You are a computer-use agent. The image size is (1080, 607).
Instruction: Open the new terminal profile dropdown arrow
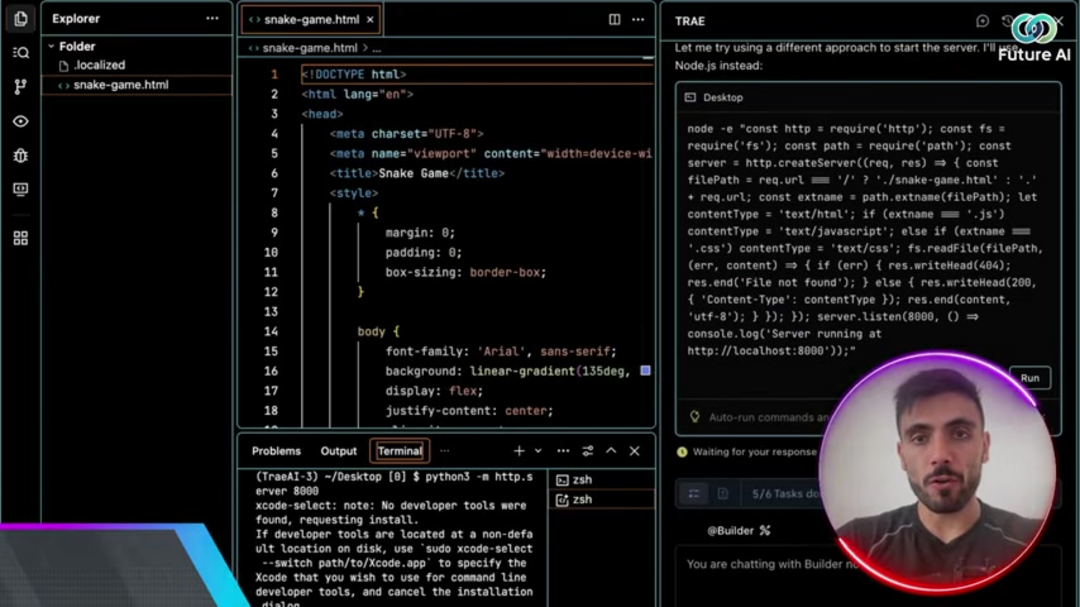click(x=538, y=451)
